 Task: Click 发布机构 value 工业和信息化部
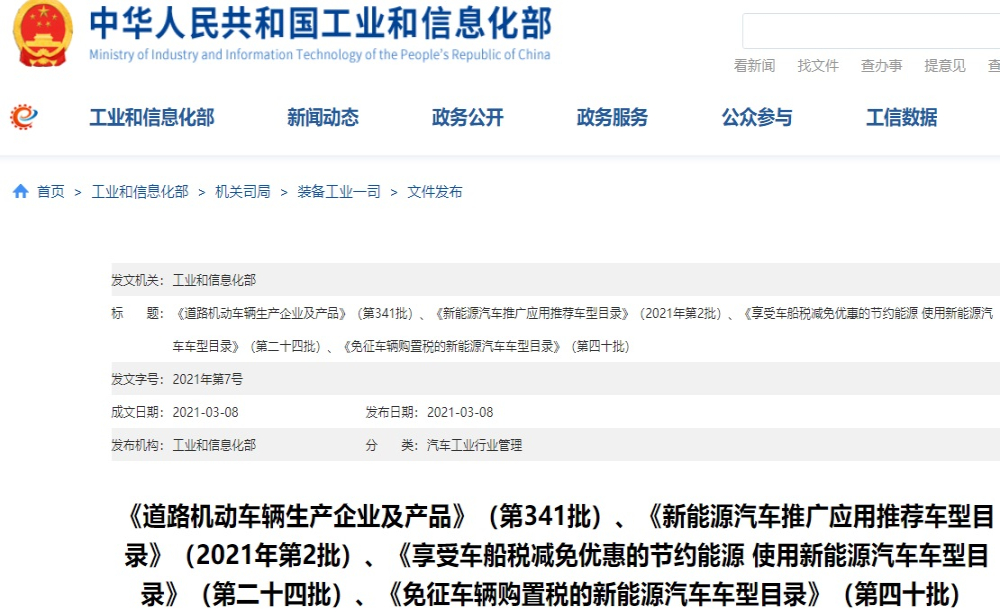click(x=214, y=445)
